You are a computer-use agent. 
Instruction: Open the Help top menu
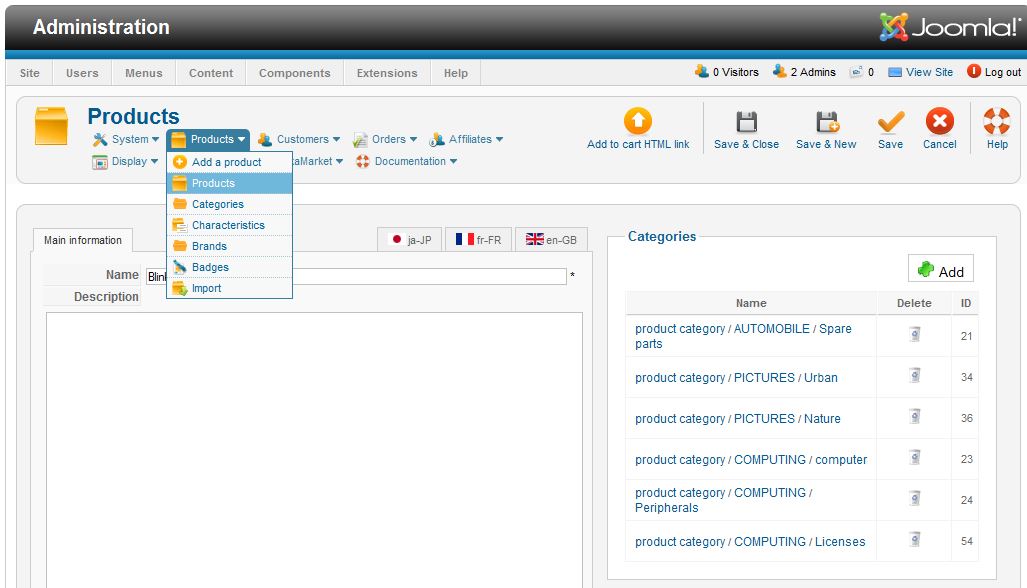456,73
